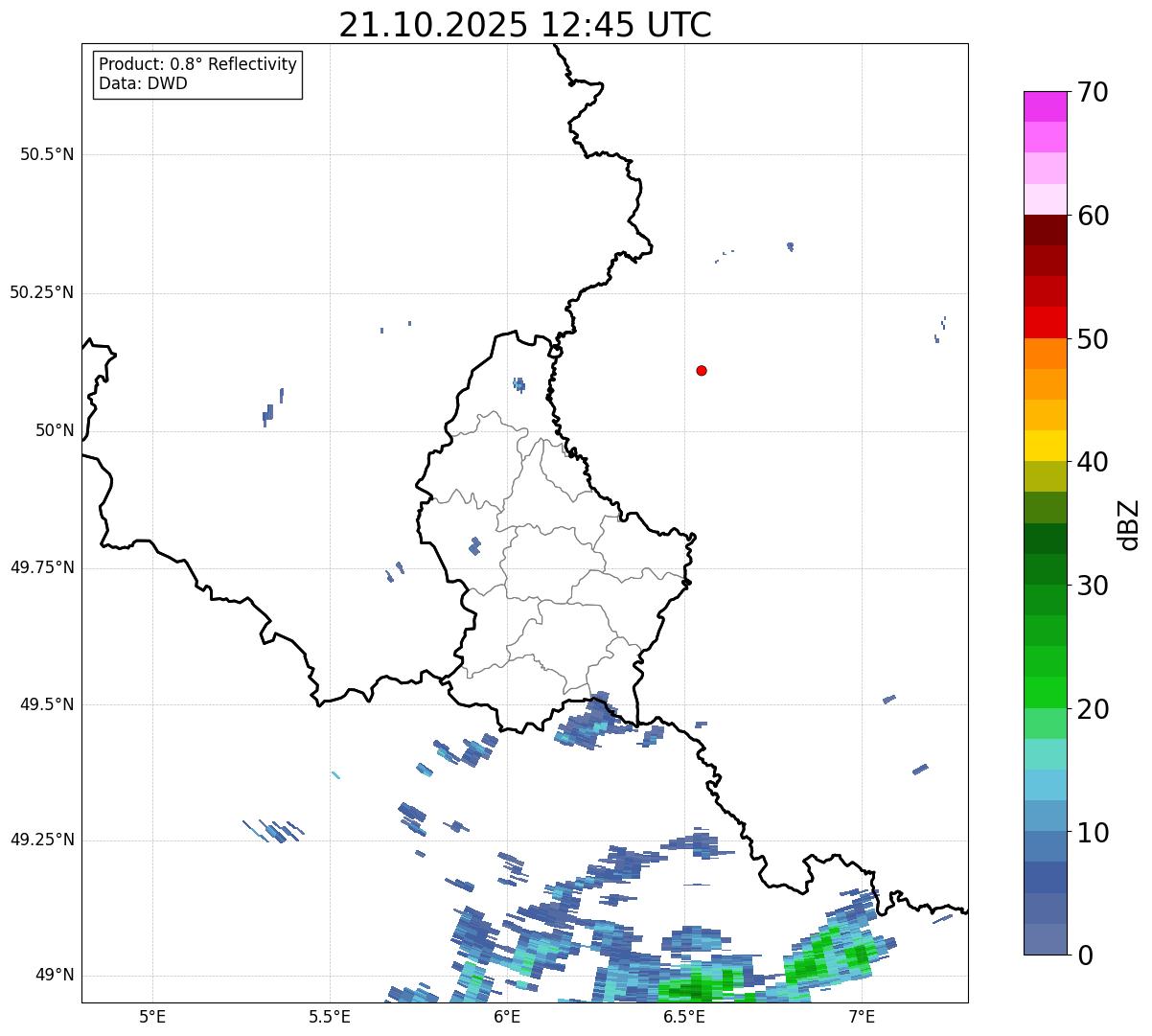Screen dimensions: 1152x1036
Task: Click the red station marker dot
Action: click(x=702, y=370)
